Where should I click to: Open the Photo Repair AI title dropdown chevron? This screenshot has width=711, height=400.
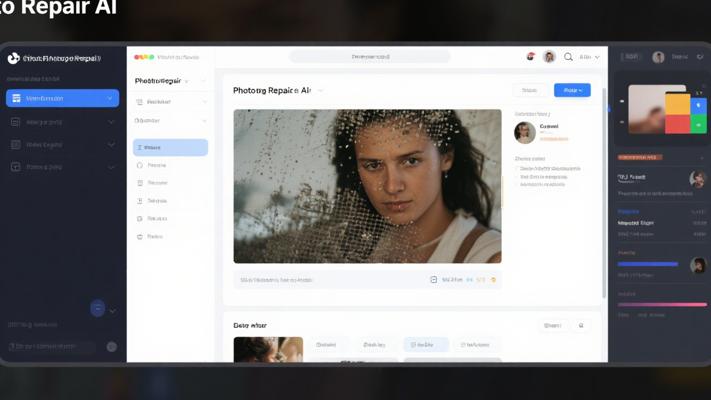[321, 91]
